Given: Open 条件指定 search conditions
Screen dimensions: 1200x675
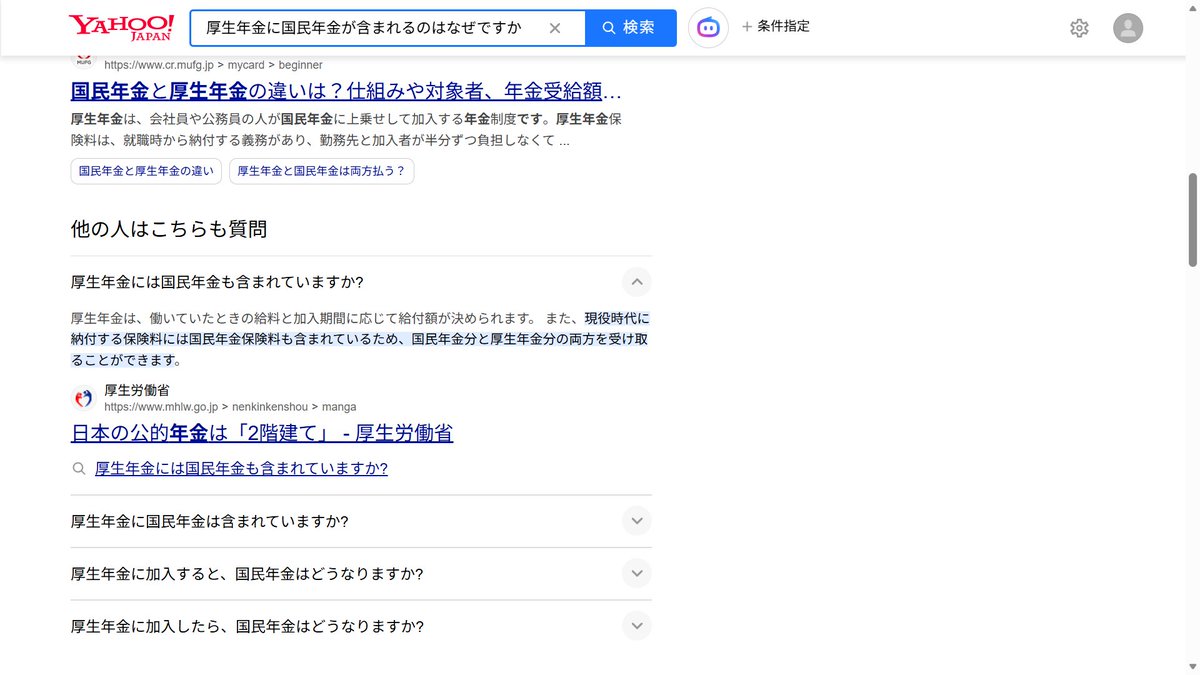Looking at the screenshot, I should [775, 27].
